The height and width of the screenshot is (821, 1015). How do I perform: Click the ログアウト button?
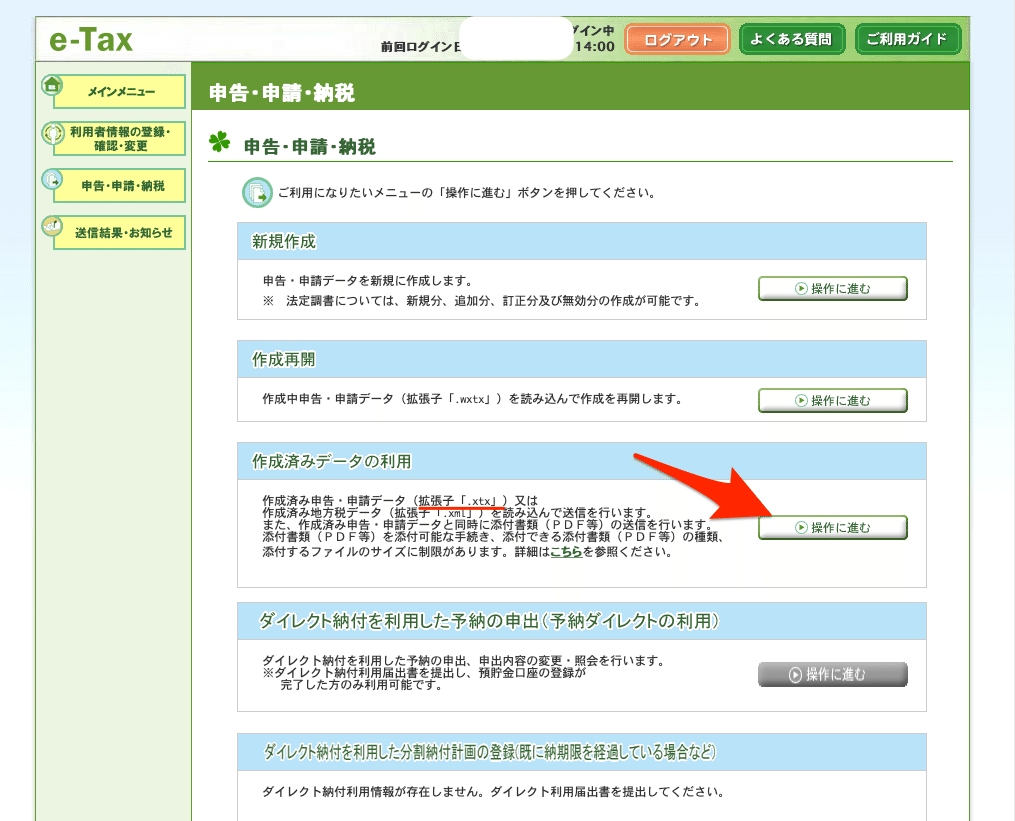676,39
